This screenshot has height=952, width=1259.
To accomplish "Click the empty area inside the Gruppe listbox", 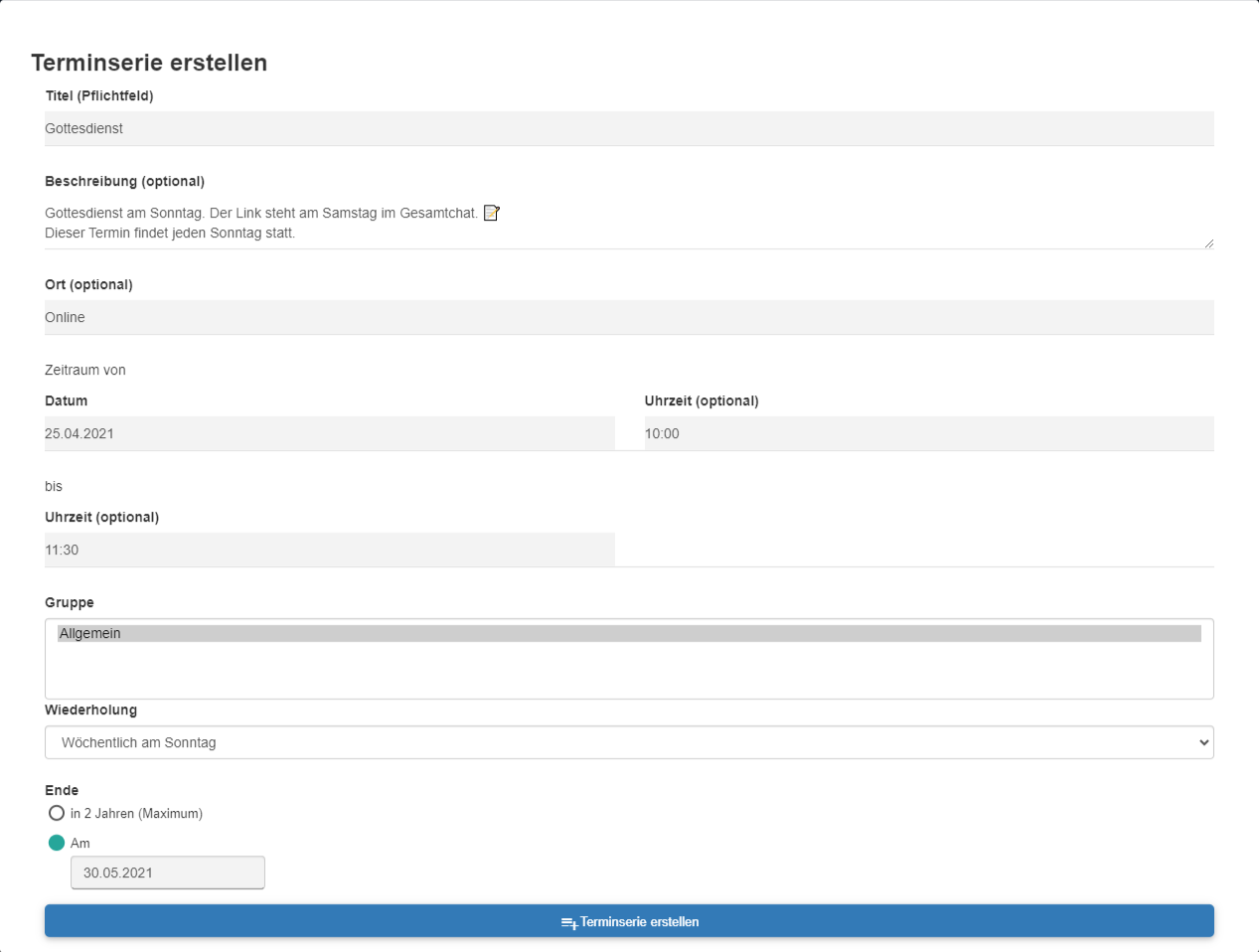I will (x=628, y=671).
